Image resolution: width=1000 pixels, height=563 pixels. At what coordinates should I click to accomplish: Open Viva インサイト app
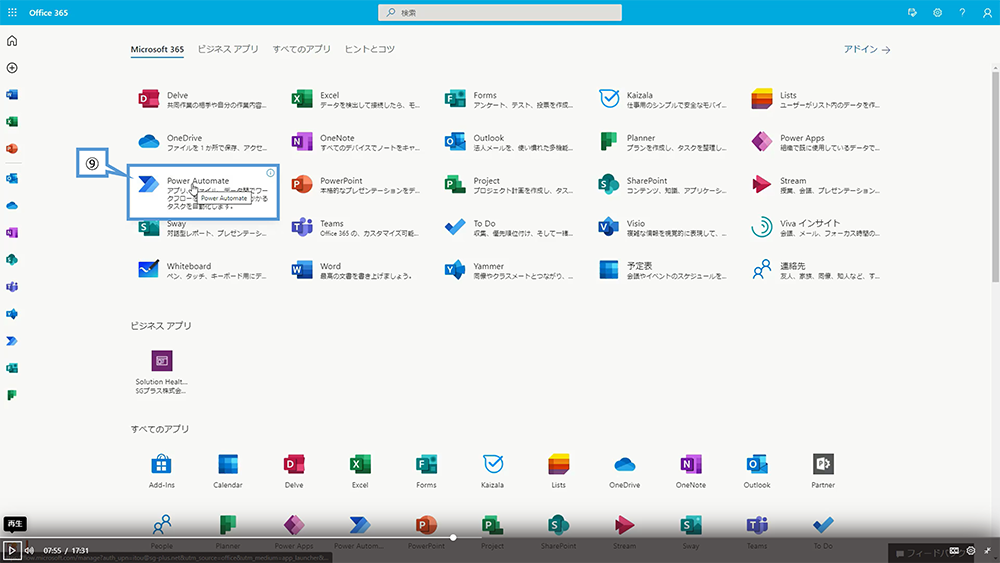(816, 228)
